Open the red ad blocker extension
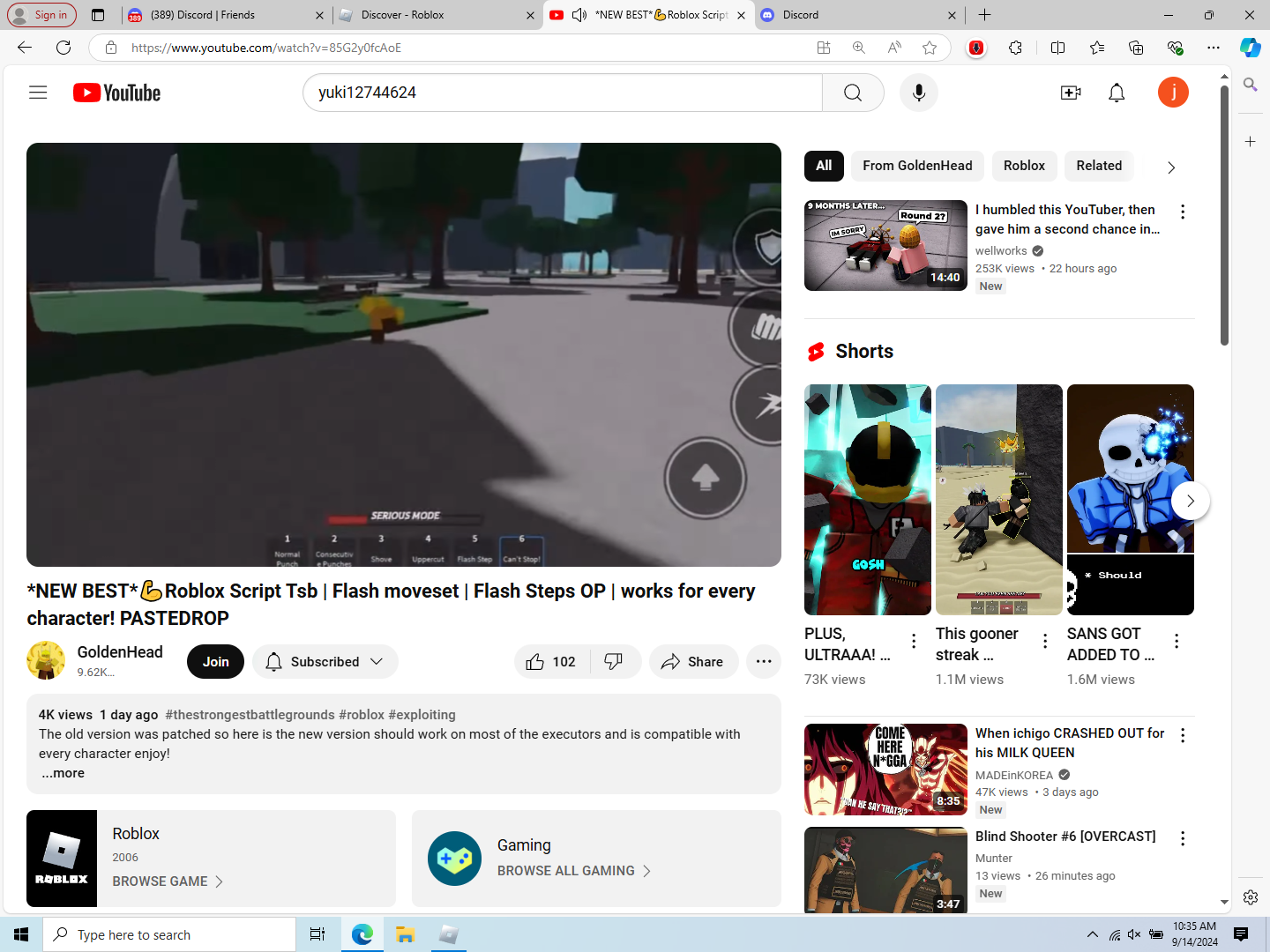This screenshot has width=1270, height=952. (975, 48)
